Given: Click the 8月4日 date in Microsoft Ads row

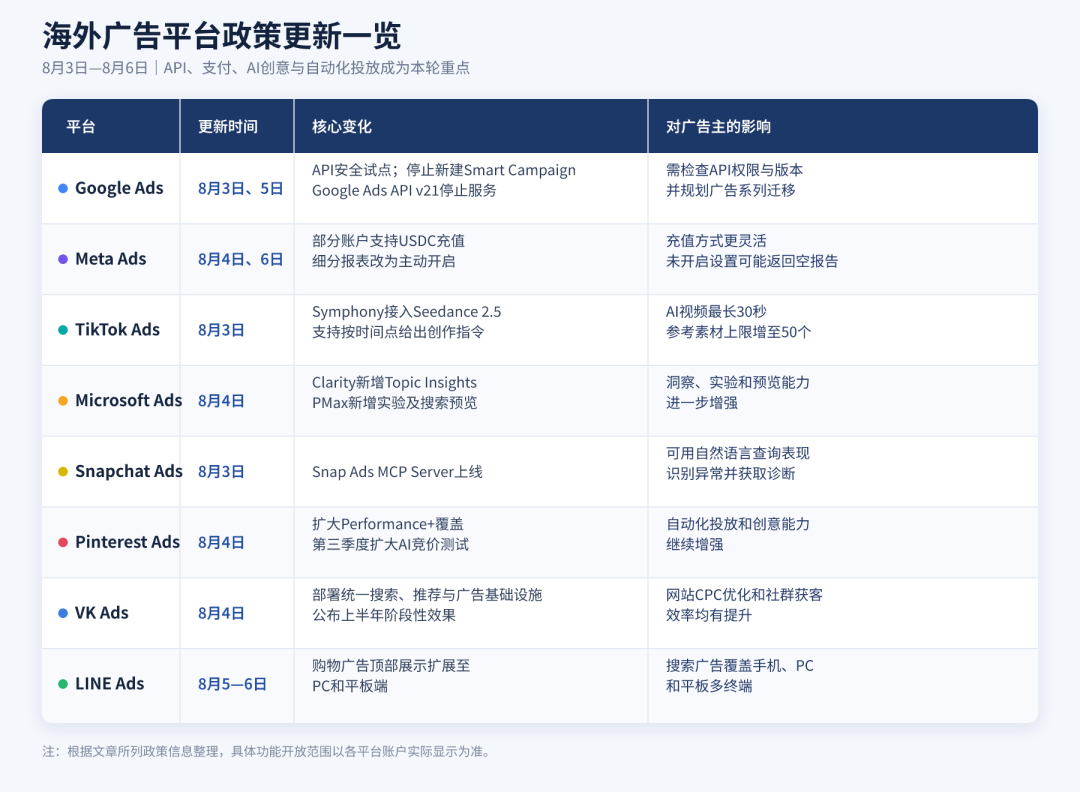Looking at the screenshot, I should click(221, 402).
